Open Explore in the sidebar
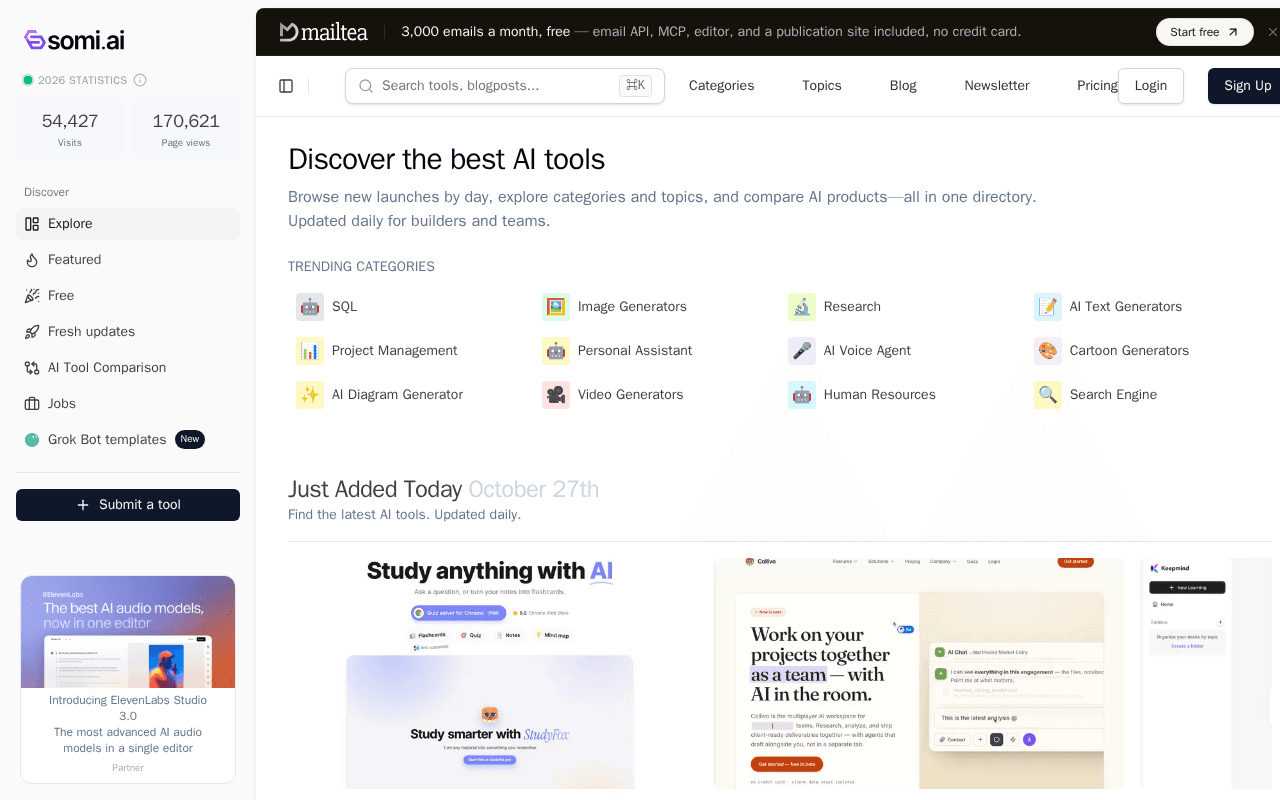 coord(128,224)
